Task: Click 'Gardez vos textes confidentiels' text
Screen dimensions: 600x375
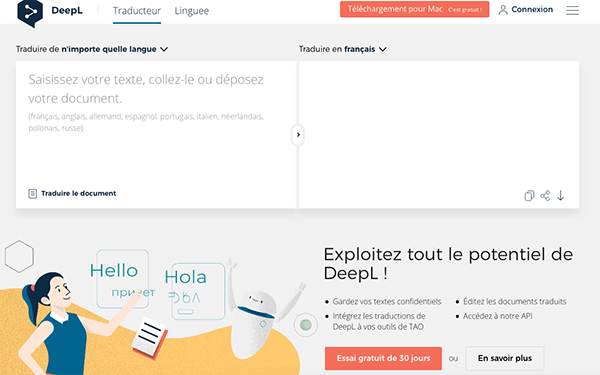Action: (x=387, y=302)
